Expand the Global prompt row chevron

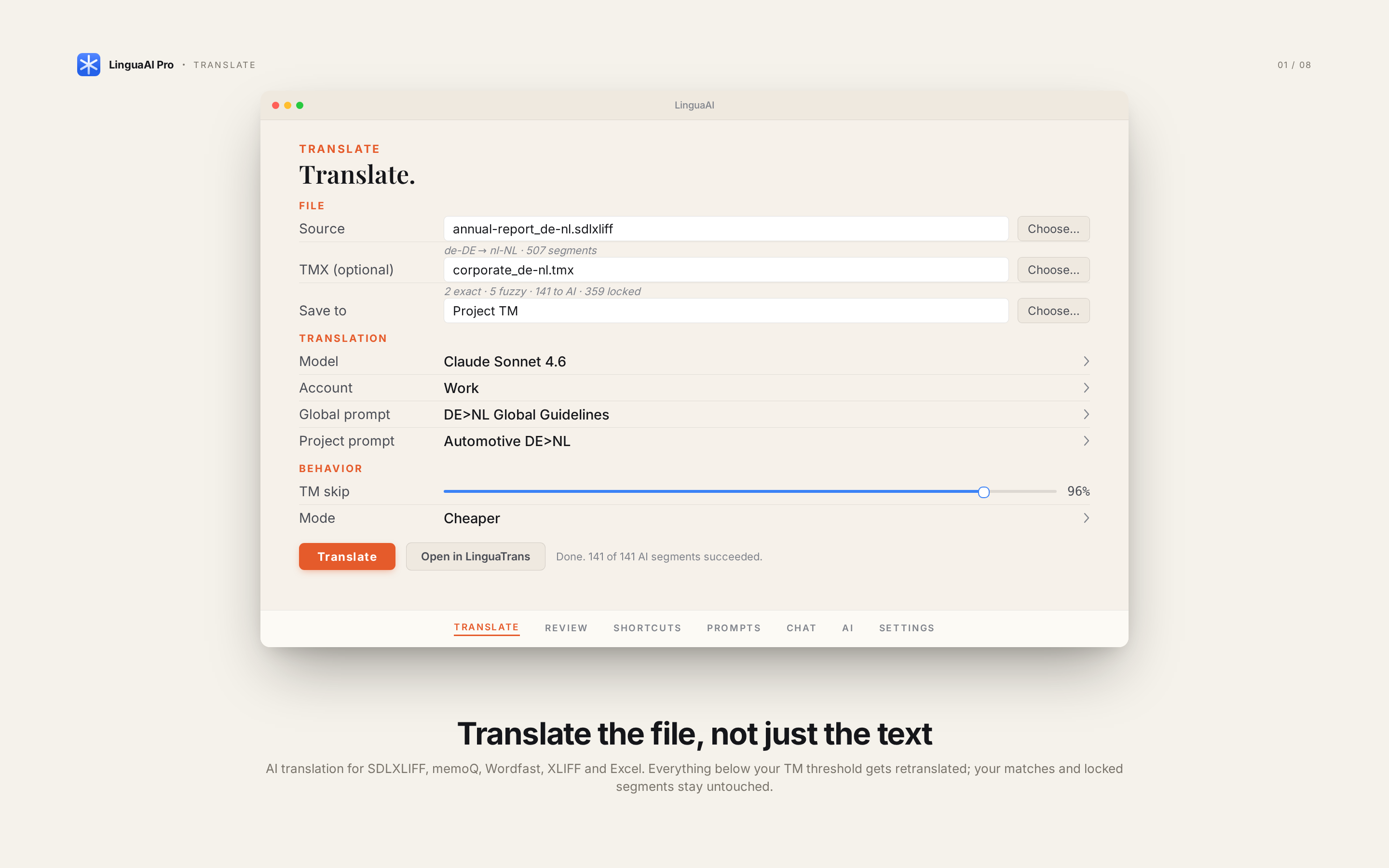point(1086,415)
